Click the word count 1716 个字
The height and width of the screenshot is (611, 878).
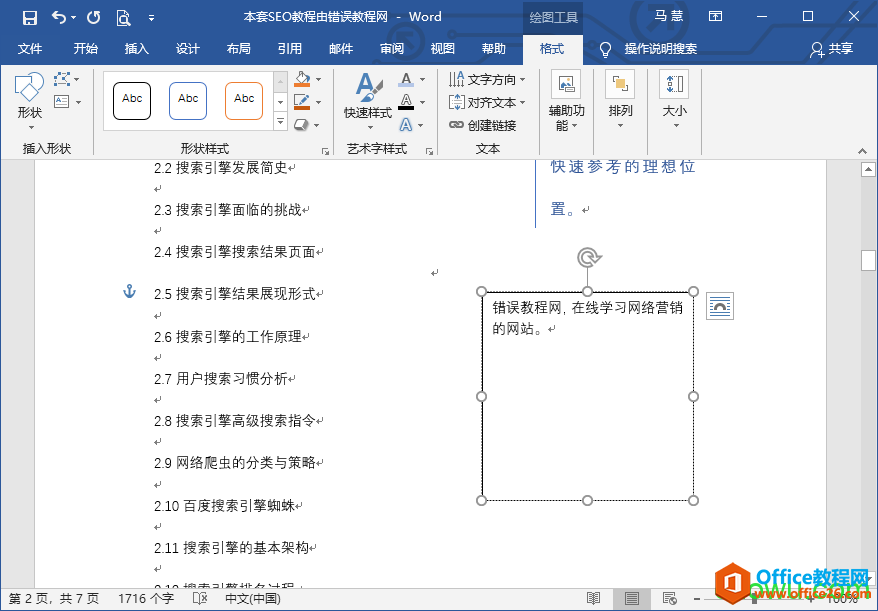pyautogui.click(x=146, y=599)
